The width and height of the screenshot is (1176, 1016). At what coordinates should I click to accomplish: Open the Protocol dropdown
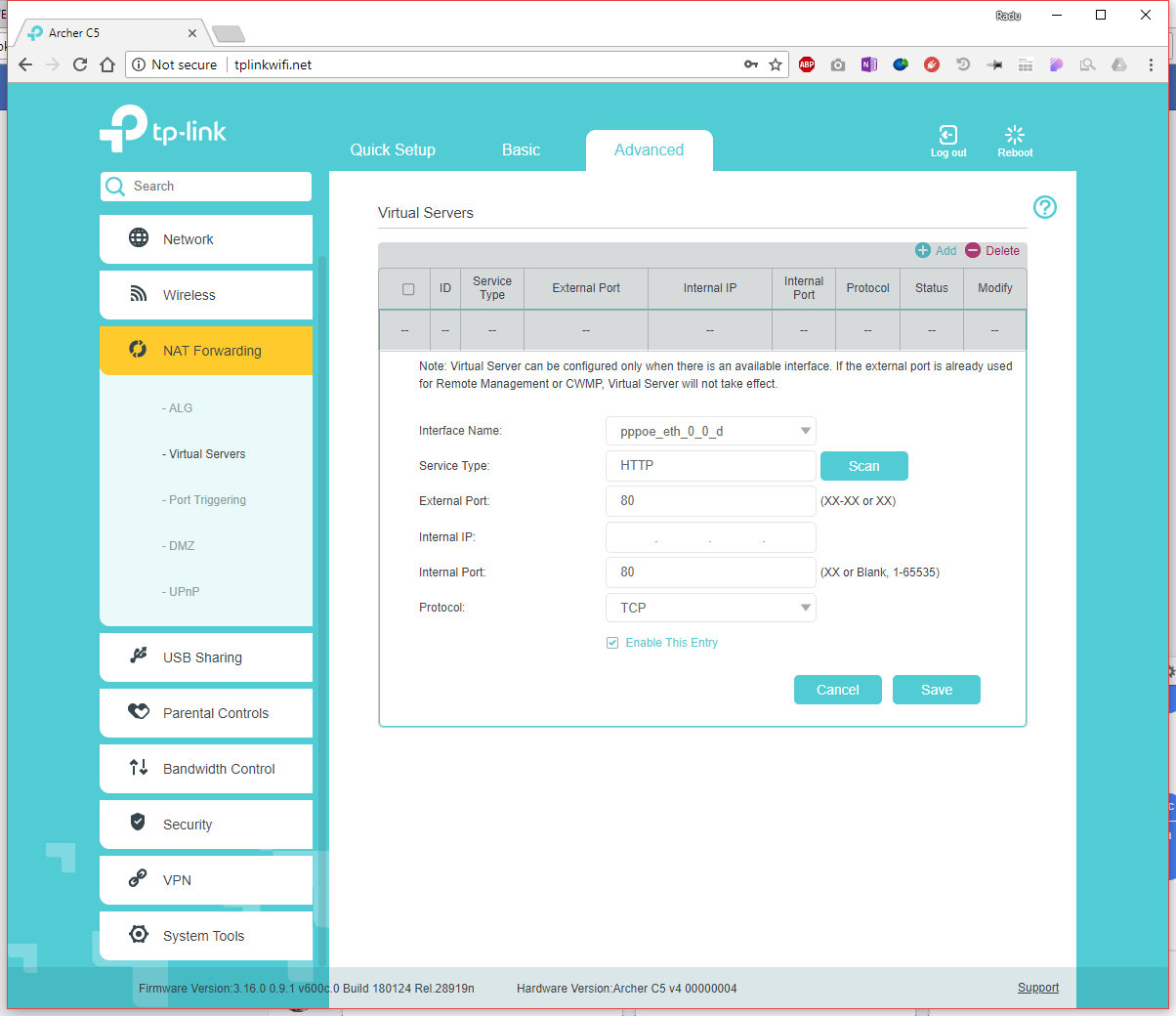710,608
